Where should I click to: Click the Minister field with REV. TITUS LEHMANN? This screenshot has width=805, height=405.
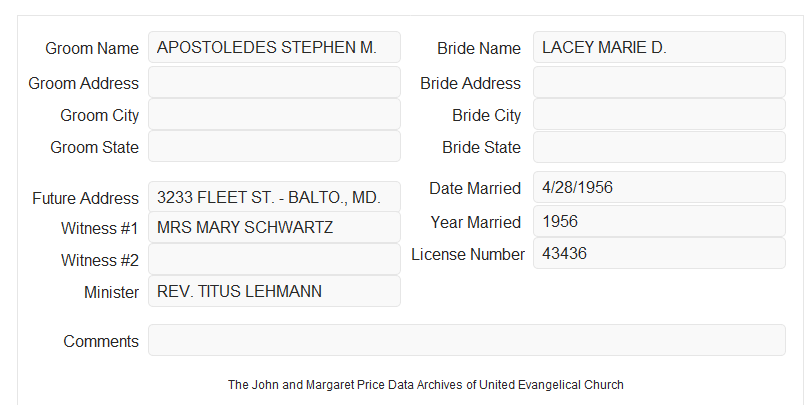pyautogui.click(x=274, y=291)
